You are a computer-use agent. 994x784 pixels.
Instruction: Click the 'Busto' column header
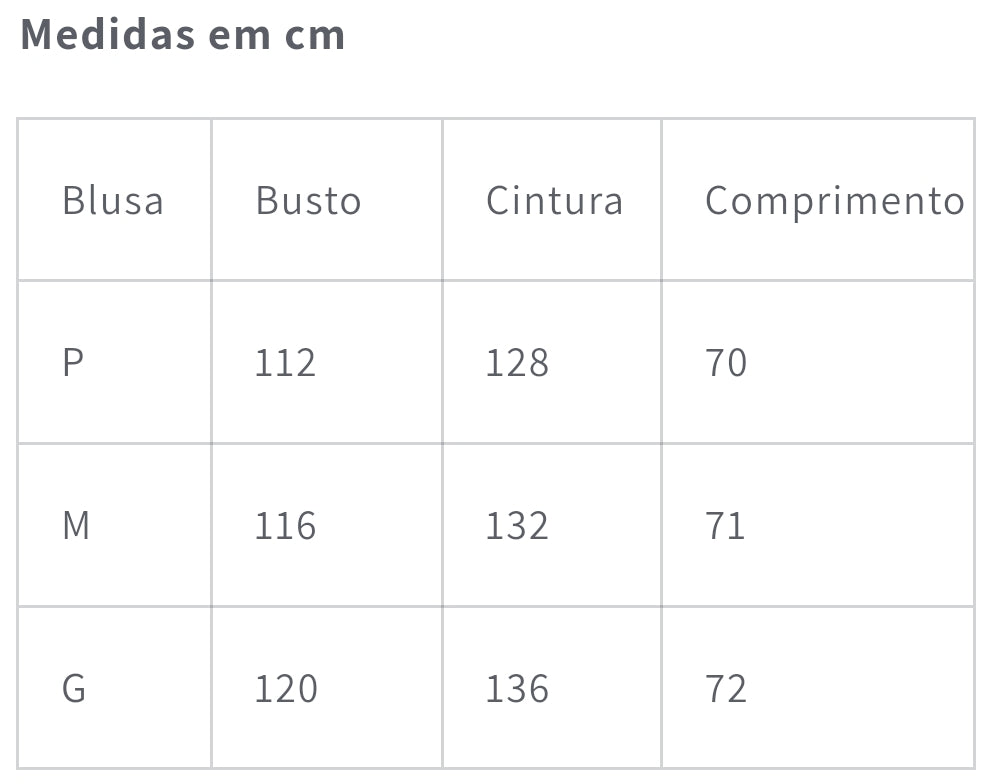[308, 200]
